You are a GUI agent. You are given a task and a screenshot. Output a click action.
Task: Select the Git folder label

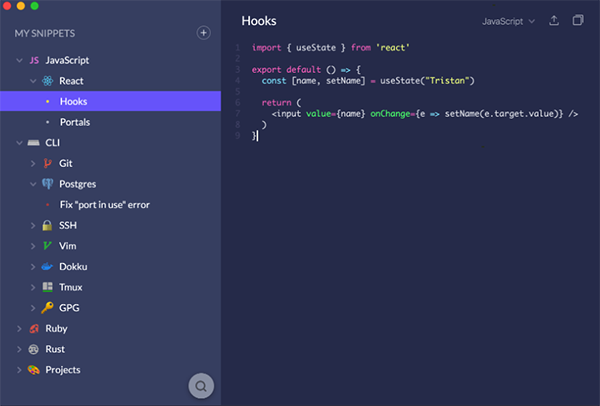coord(65,163)
